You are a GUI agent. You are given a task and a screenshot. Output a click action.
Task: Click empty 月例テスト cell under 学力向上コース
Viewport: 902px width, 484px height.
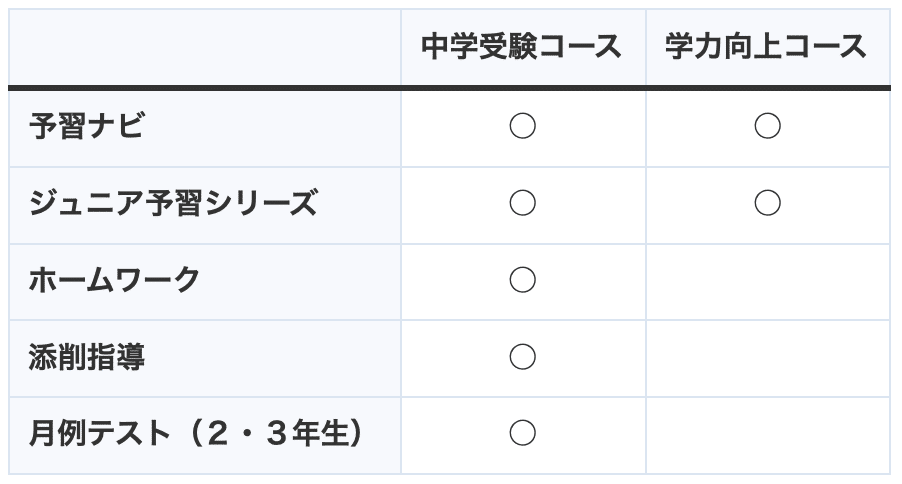(x=768, y=436)
